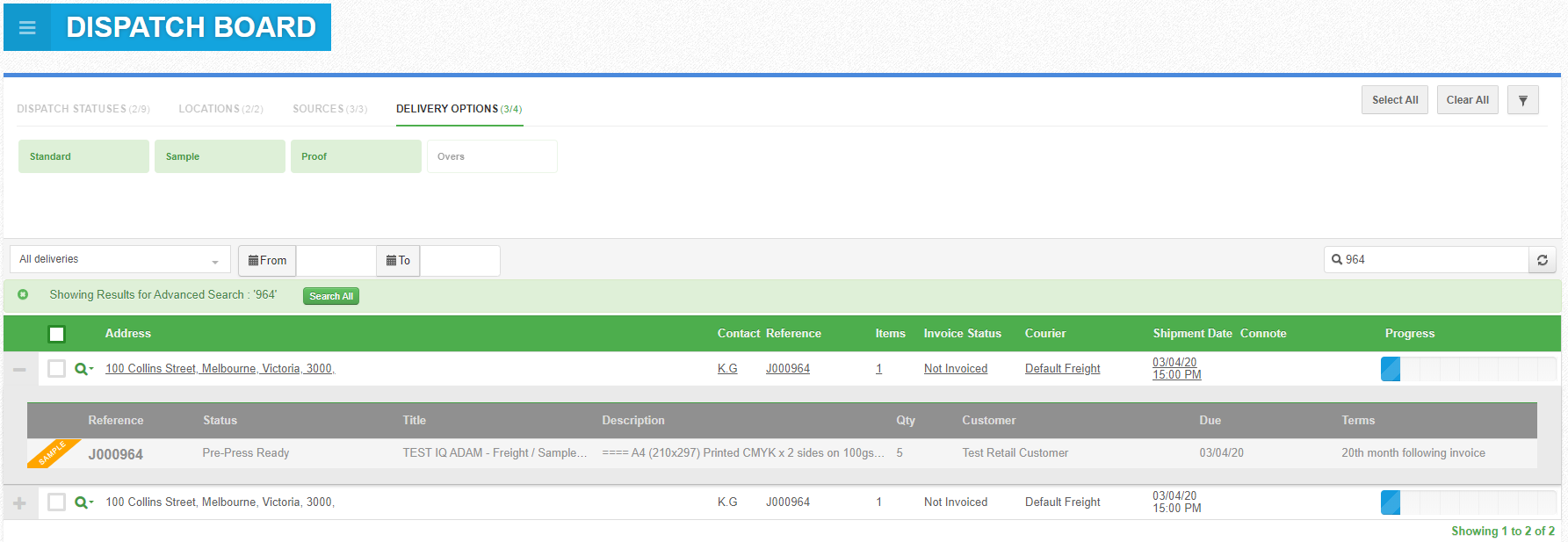Click the From date input field

[x=336, y=261]
